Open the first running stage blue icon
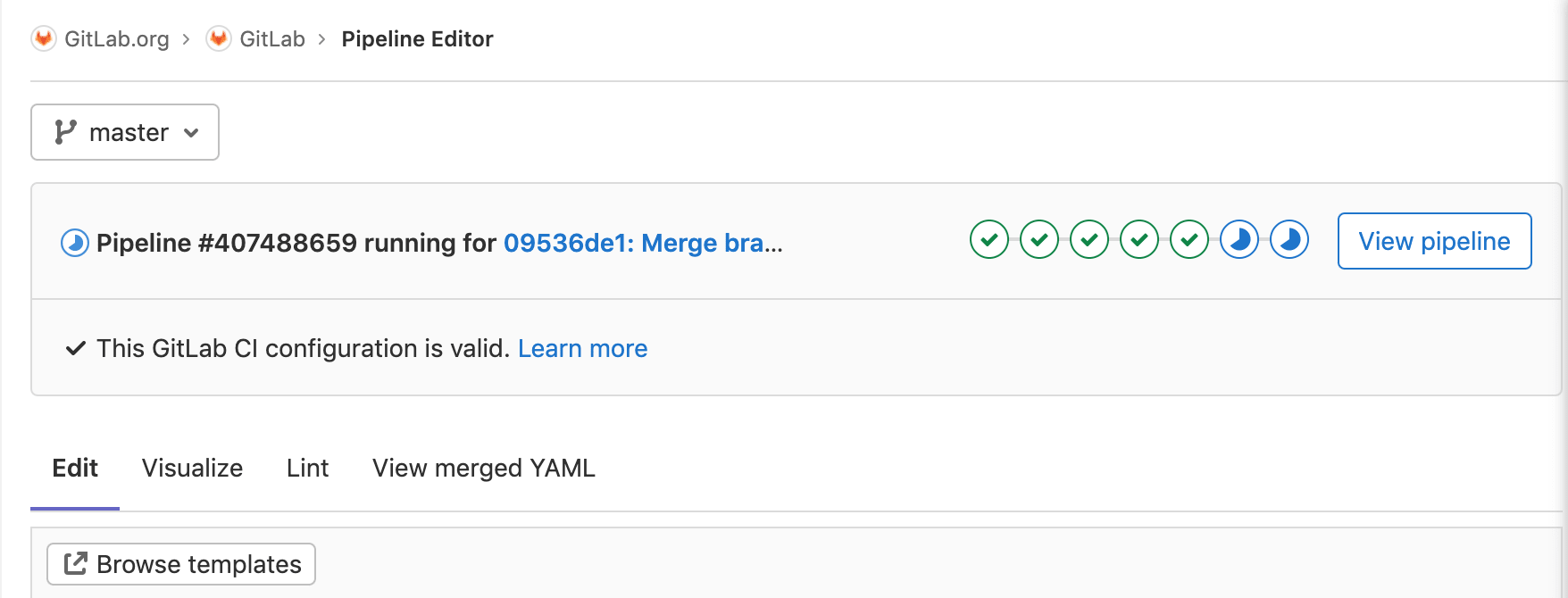Screen dimensions: 1568x598 point(1239,239)
